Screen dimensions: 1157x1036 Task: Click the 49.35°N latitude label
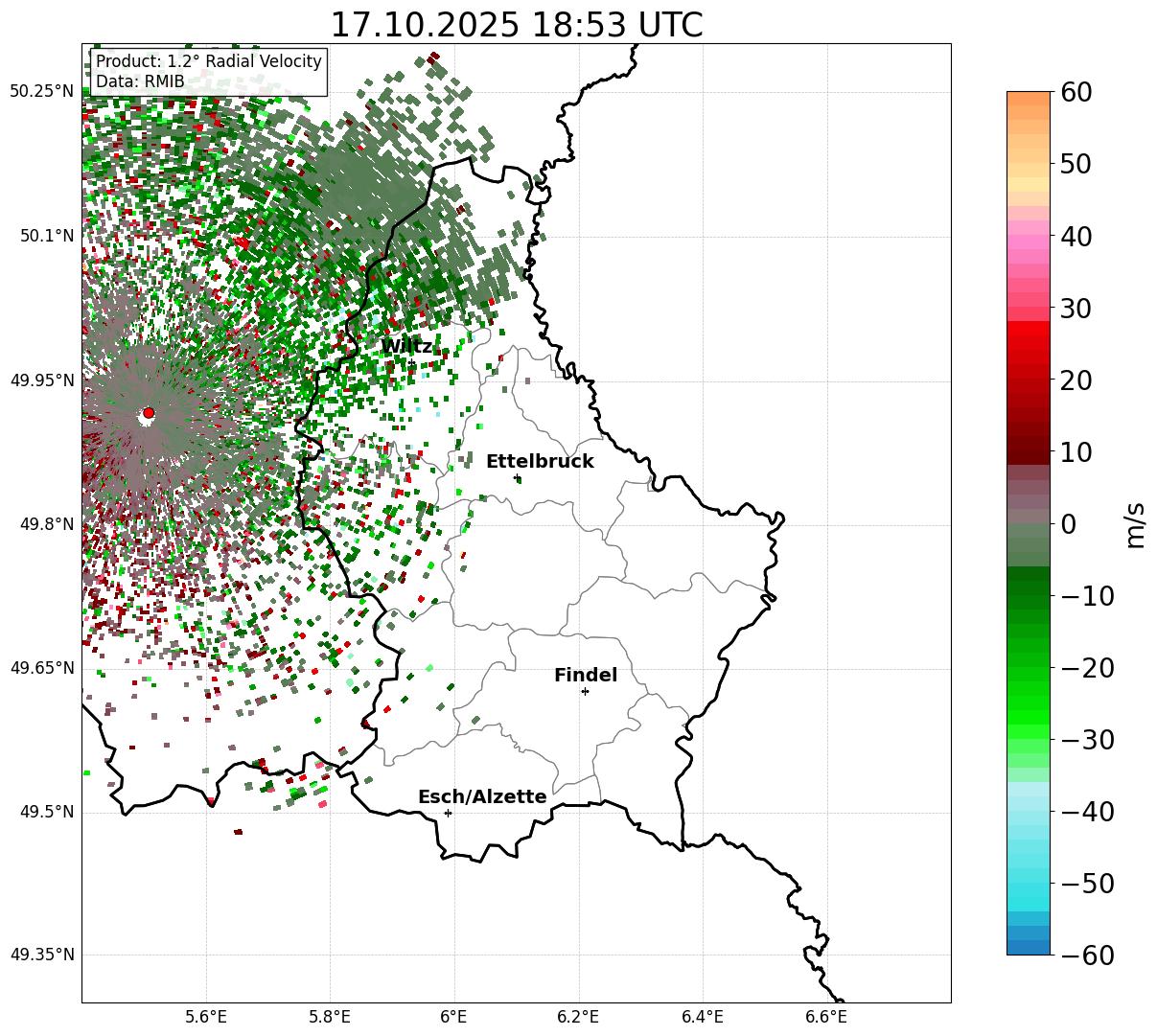point(41,955)
